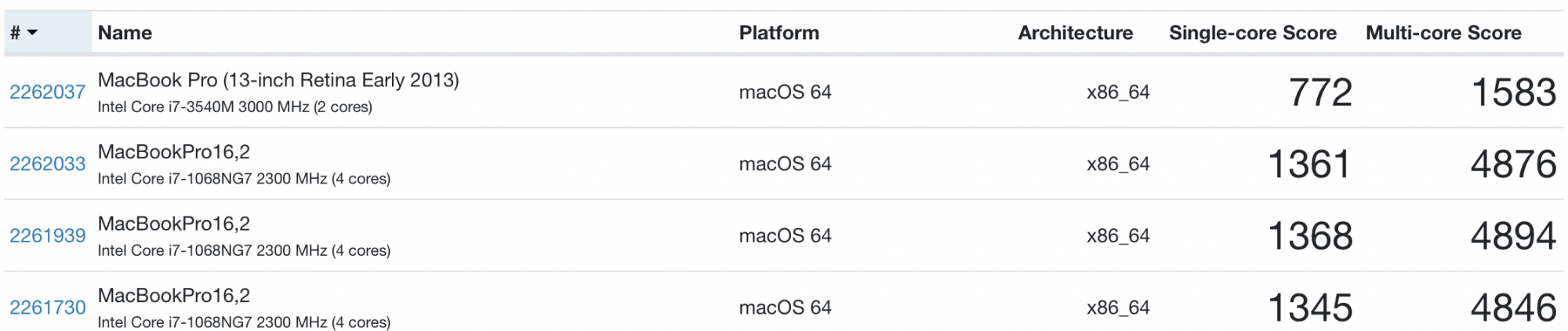This screenshot has height=331, width=1568.
Task: Click the Platform column header
Action: coord(779,33)
